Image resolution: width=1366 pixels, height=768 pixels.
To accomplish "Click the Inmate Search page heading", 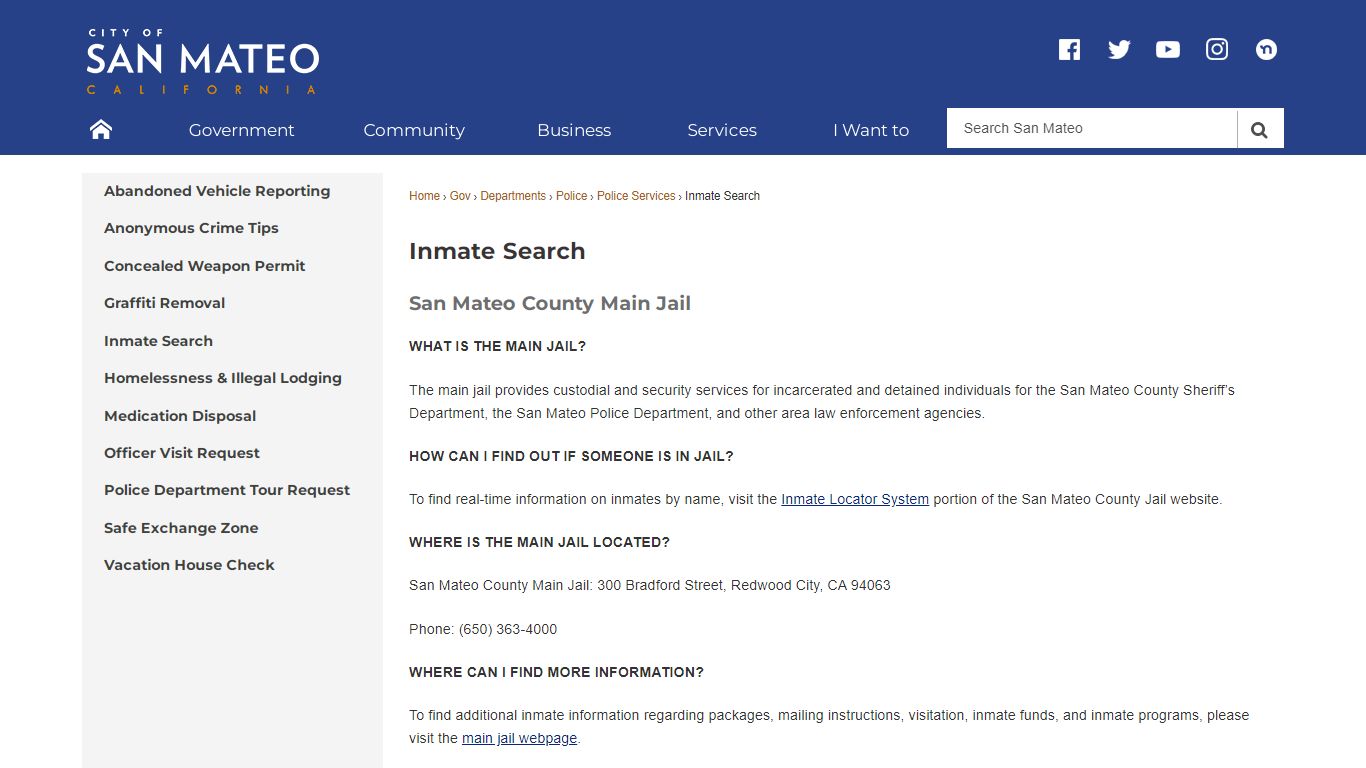I will pos(497,251).
